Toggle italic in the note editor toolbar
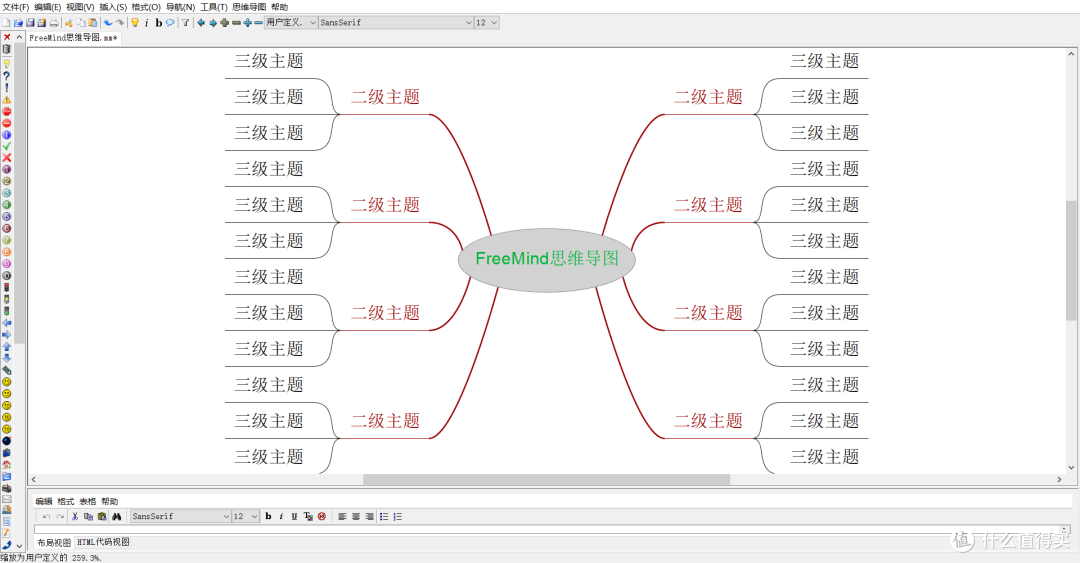Screen dimensions: 1080x563 [x=281, y=516]
